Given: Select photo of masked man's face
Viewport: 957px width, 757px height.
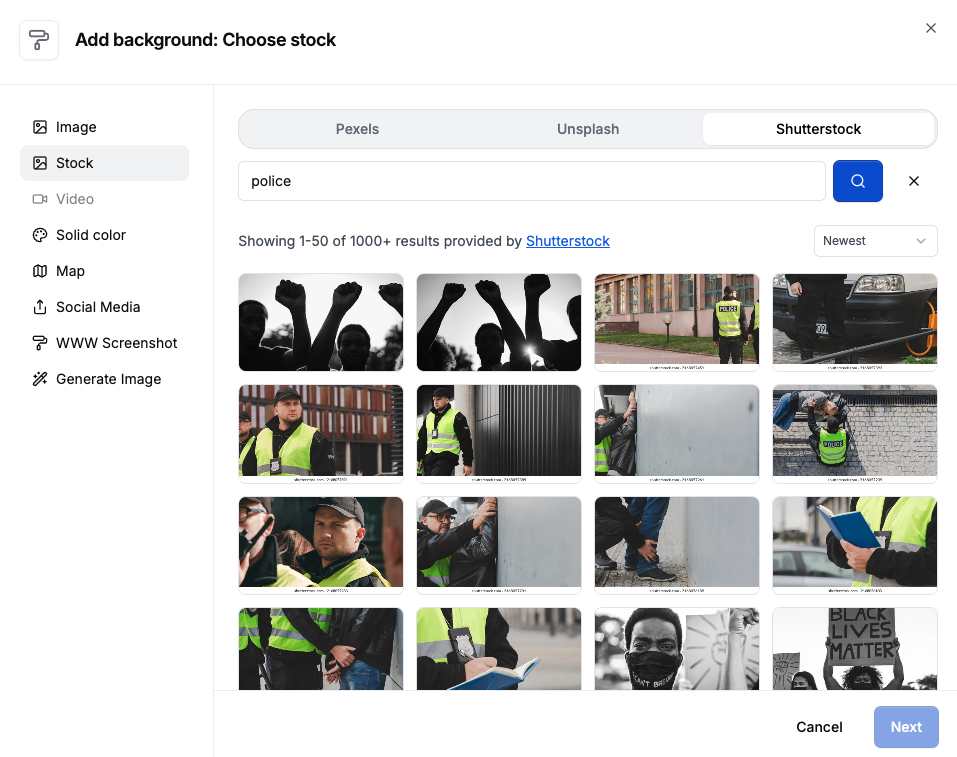Looking at the screenshot, I should [677, 649].
